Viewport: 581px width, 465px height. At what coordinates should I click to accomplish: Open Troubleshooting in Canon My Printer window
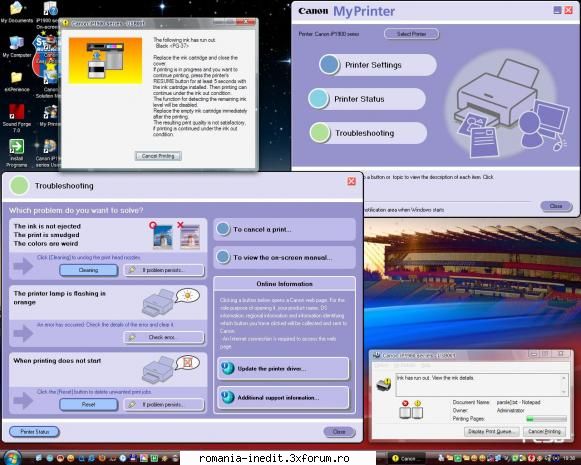368,133
